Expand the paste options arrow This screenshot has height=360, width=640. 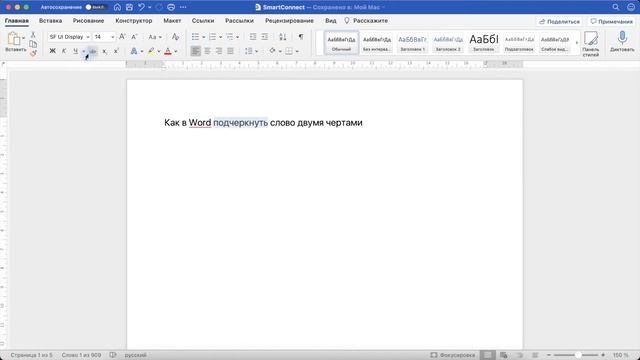coord(24,38)
